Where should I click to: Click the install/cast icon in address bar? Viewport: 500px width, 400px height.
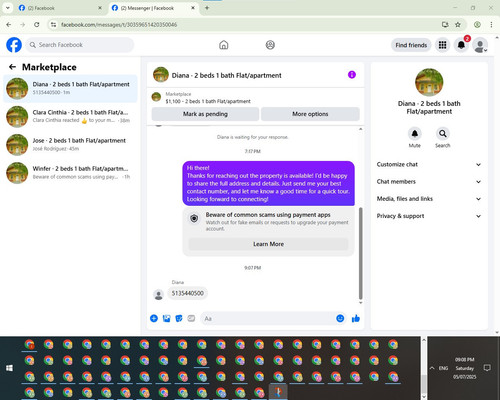click(445, 24)
